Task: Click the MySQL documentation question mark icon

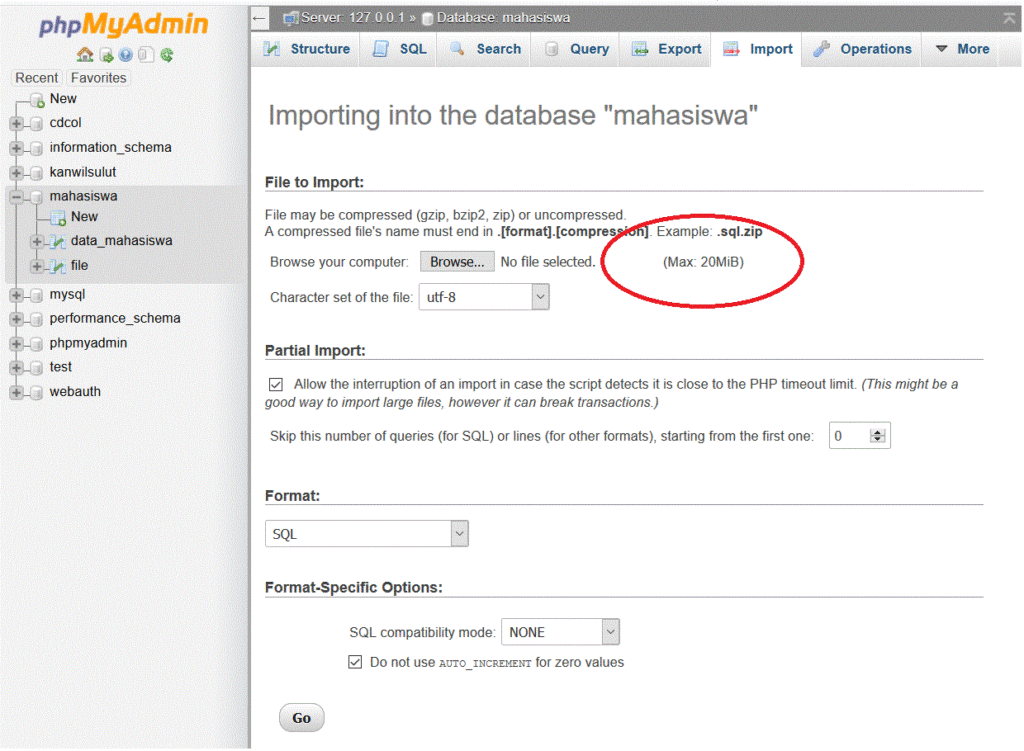Action: pos(125,55)
